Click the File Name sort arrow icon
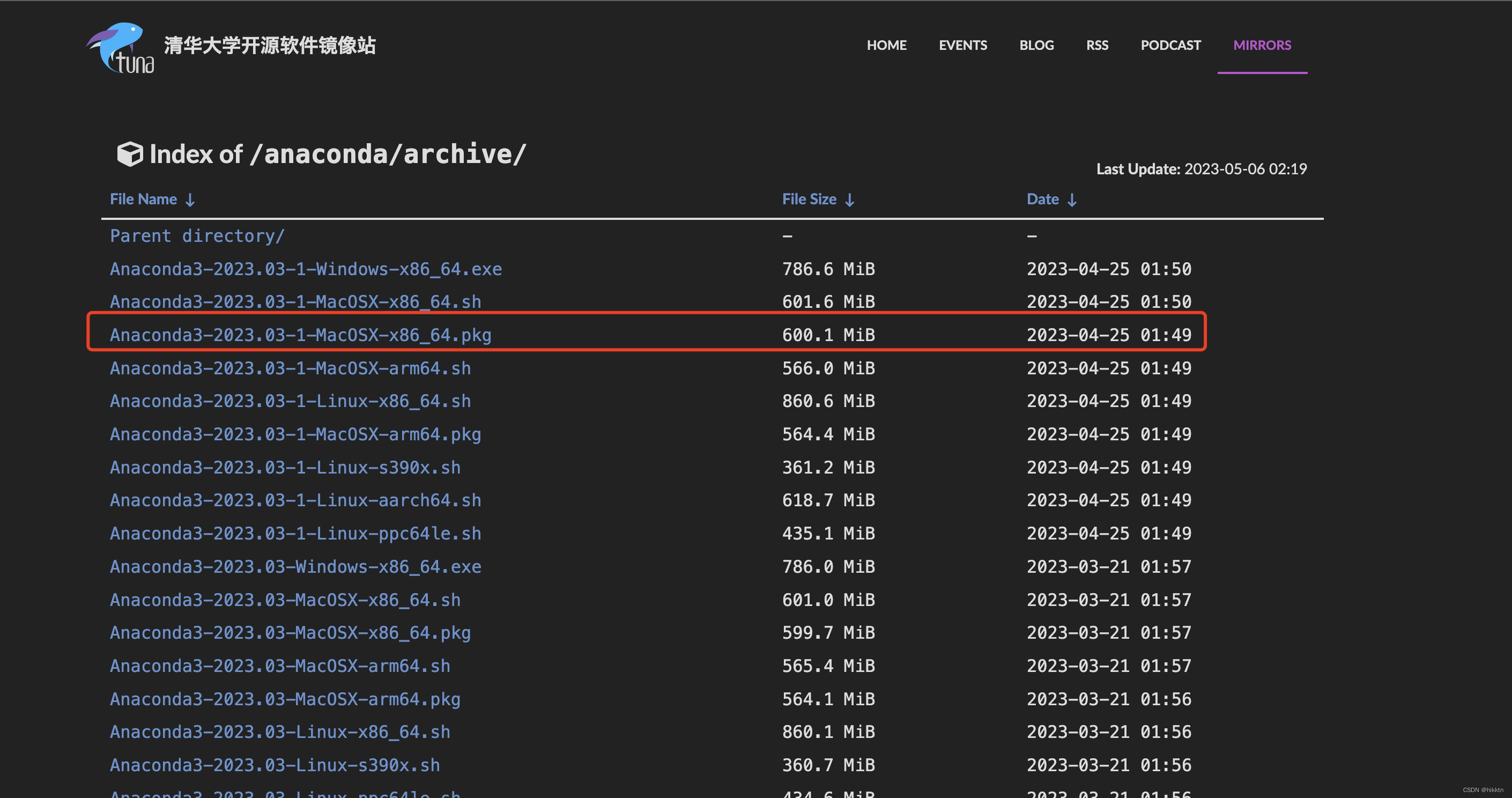The image size is (1512, 798). [190, 200]
